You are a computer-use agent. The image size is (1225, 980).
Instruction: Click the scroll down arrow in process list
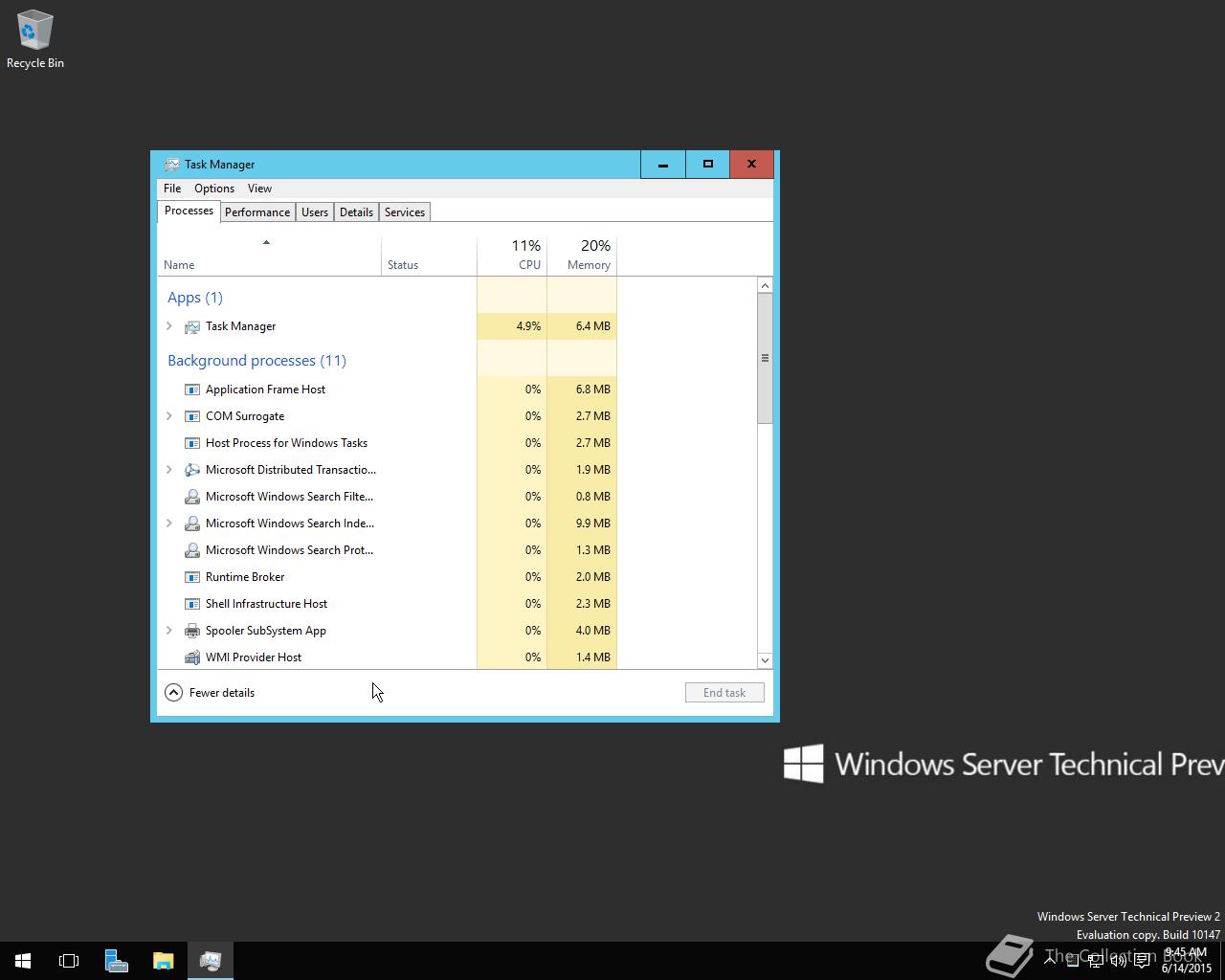(x=765, y=660)
